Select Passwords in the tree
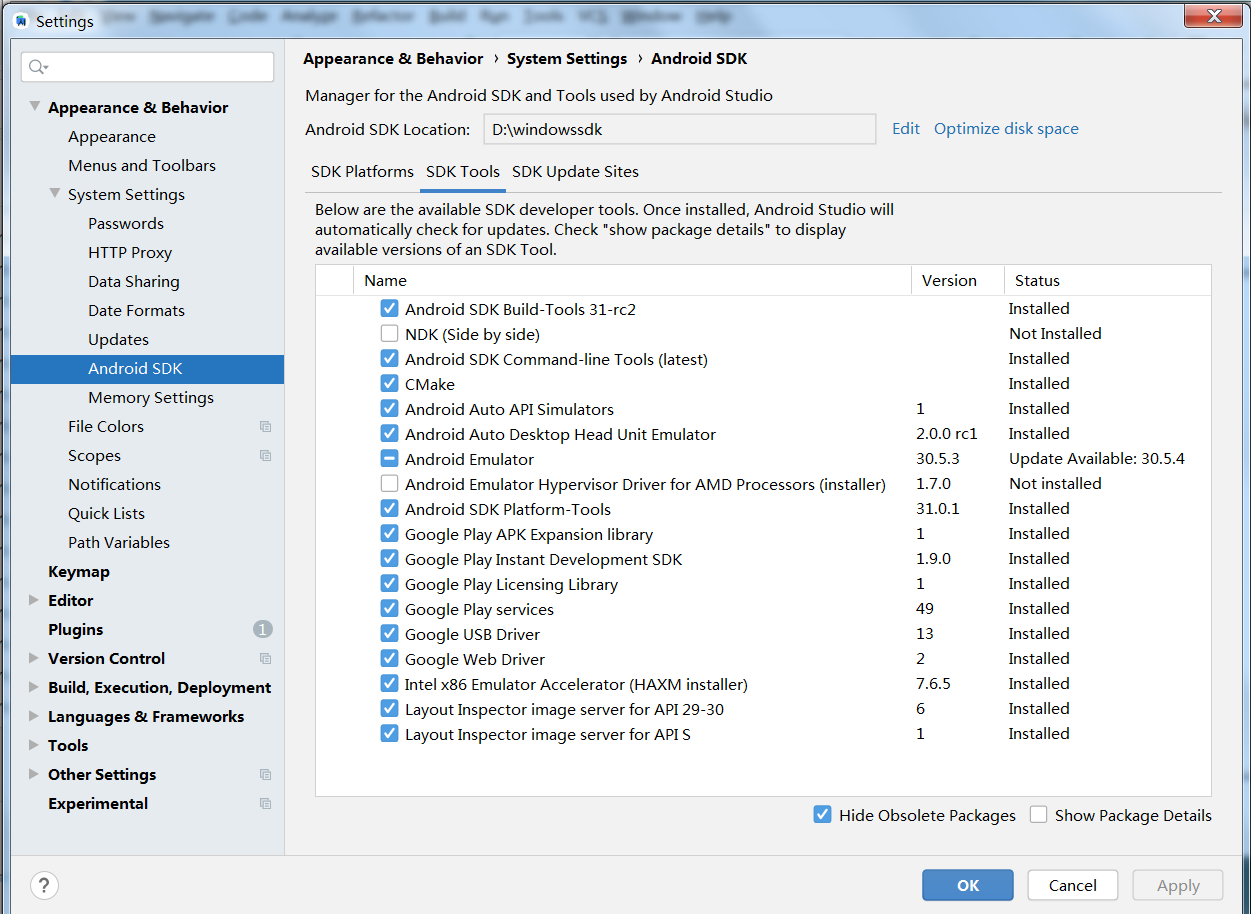 pos(126,224)
